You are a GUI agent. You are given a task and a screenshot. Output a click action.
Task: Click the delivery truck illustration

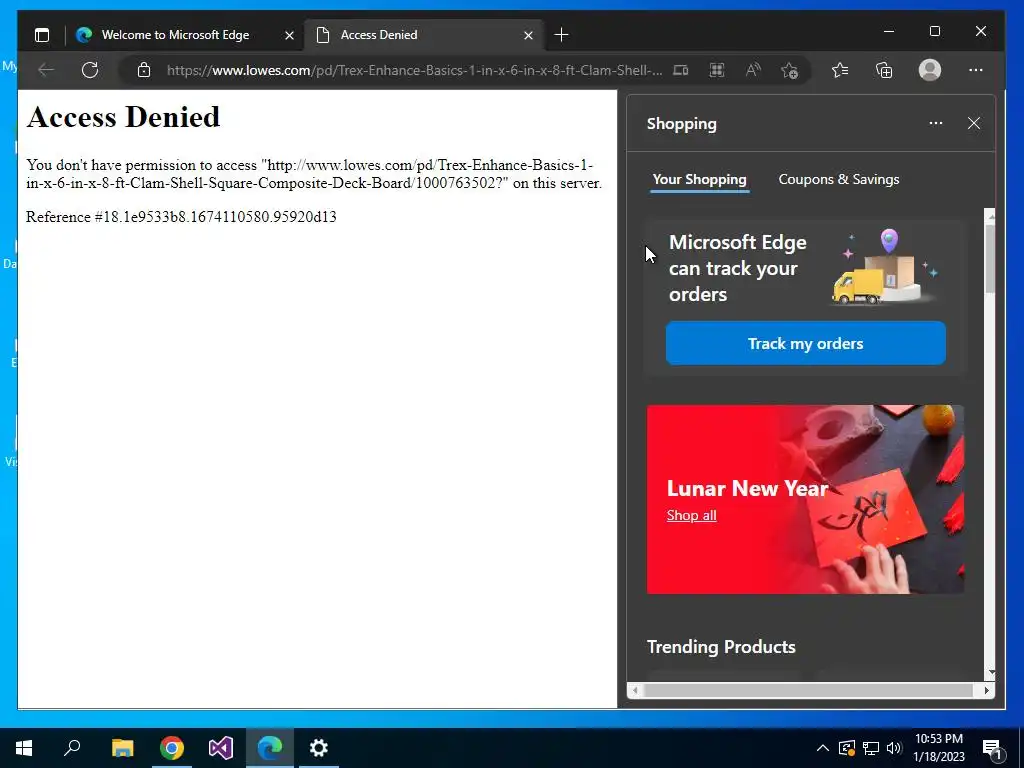(x=886, y=268)
